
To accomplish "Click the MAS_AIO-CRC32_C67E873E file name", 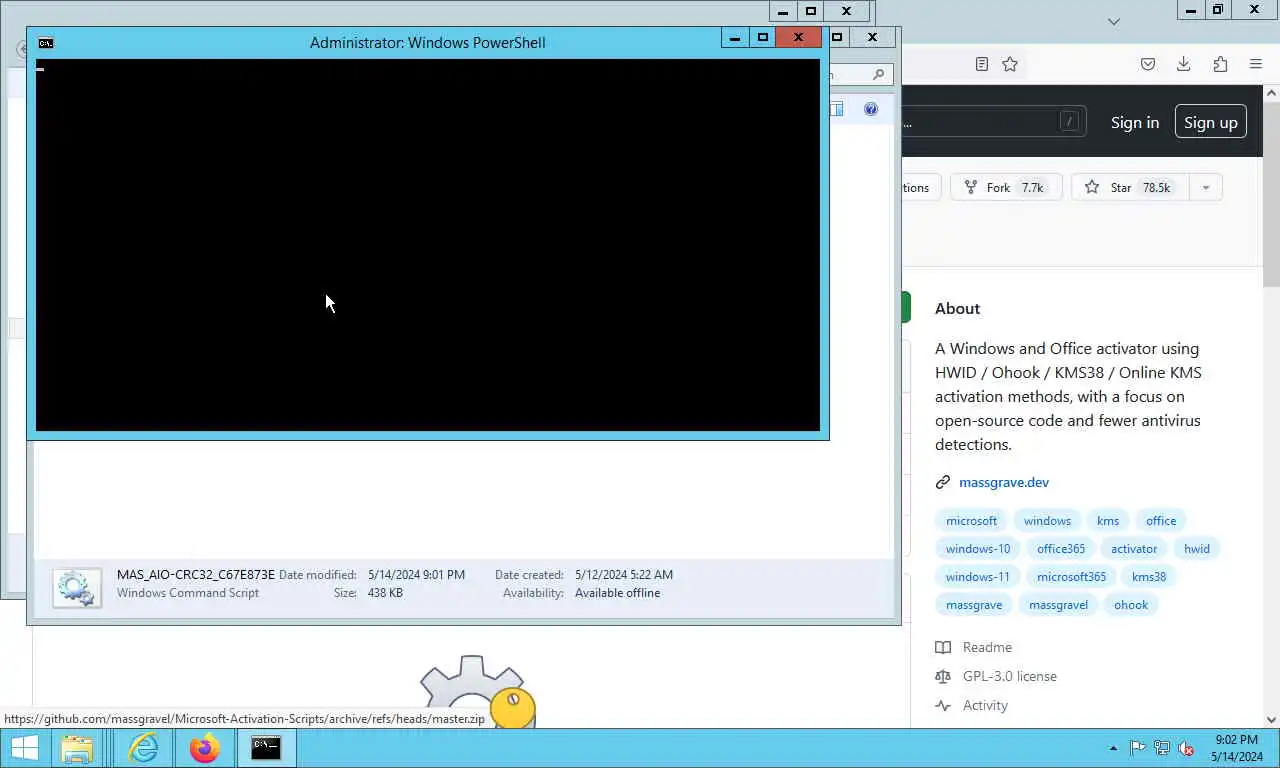I will pyautogui.click(x=196, y=575).
